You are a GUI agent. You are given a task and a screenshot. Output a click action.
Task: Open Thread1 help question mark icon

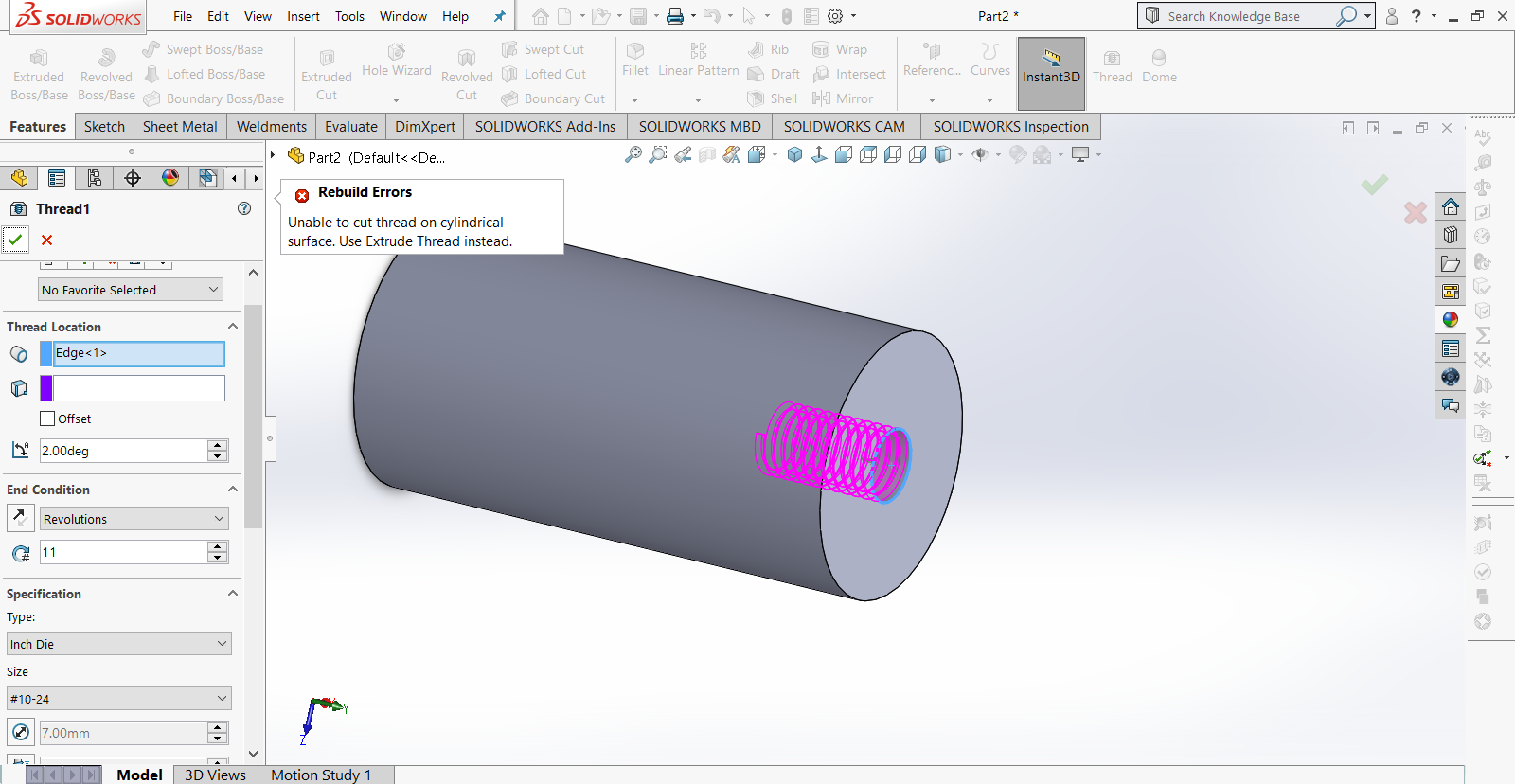(x=244, y=208)
